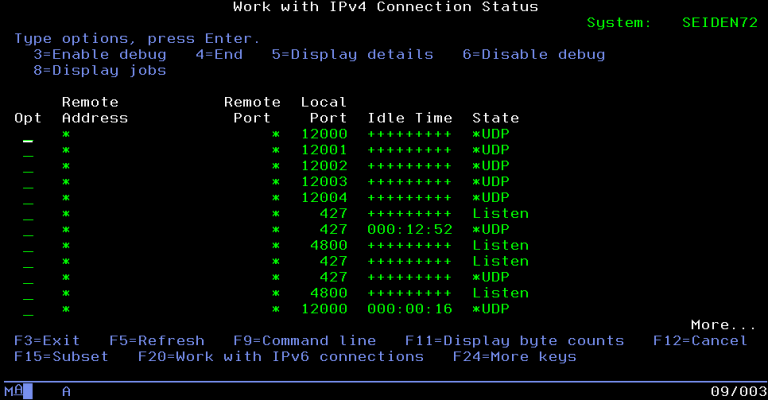Viewport: 768px width, 400px height.
Task: Click local port value 12003
Action: (x=324, y=182)
